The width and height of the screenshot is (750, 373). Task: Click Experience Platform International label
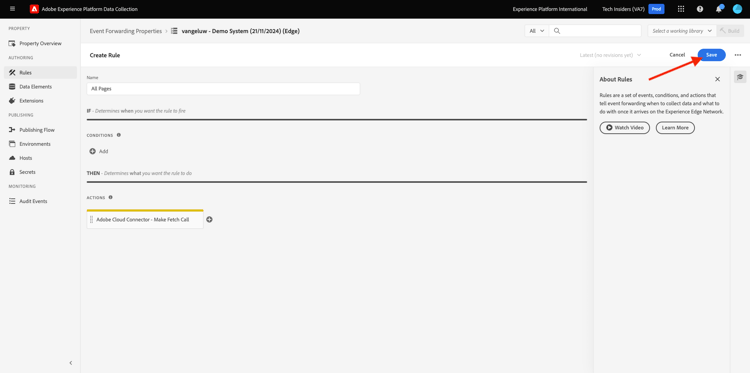pos(550,9)
